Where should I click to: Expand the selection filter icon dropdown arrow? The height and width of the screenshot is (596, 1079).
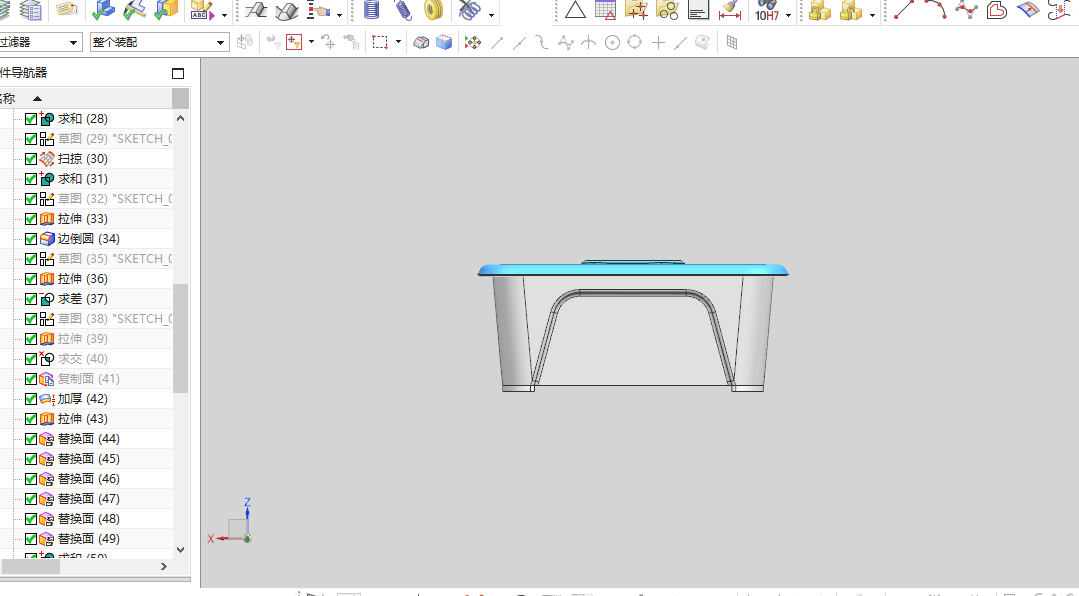311,42
